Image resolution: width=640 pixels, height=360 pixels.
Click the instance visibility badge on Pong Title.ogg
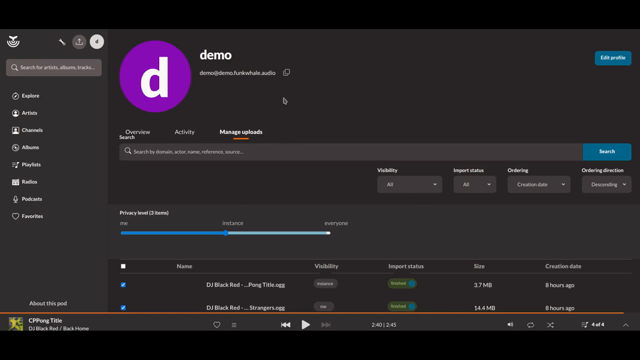(x=325, y=283)
